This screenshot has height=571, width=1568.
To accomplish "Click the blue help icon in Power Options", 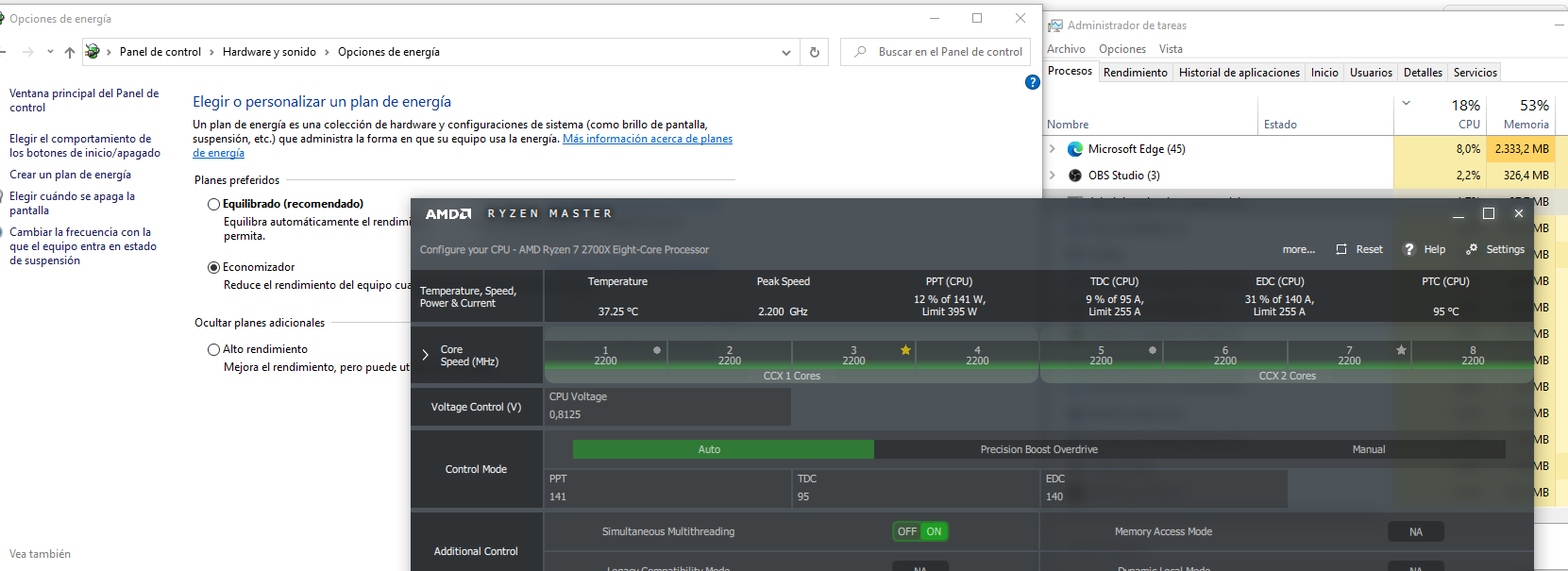I will click(x=1033, y=82).
